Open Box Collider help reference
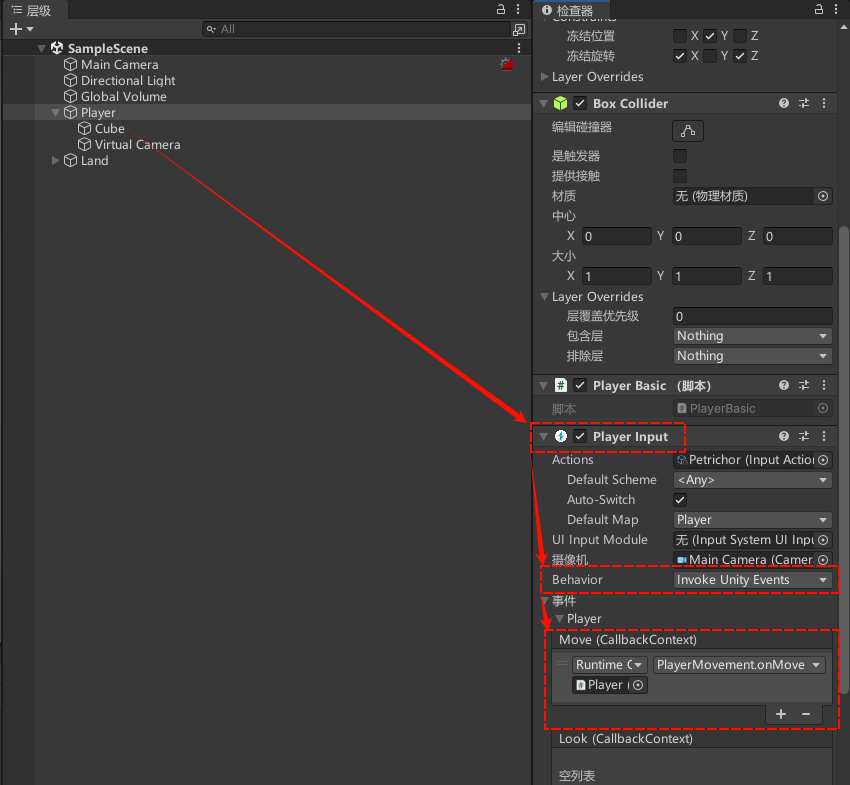Image resolution: width=850 pixels, height=785 pixels. [x=784, y=103]
